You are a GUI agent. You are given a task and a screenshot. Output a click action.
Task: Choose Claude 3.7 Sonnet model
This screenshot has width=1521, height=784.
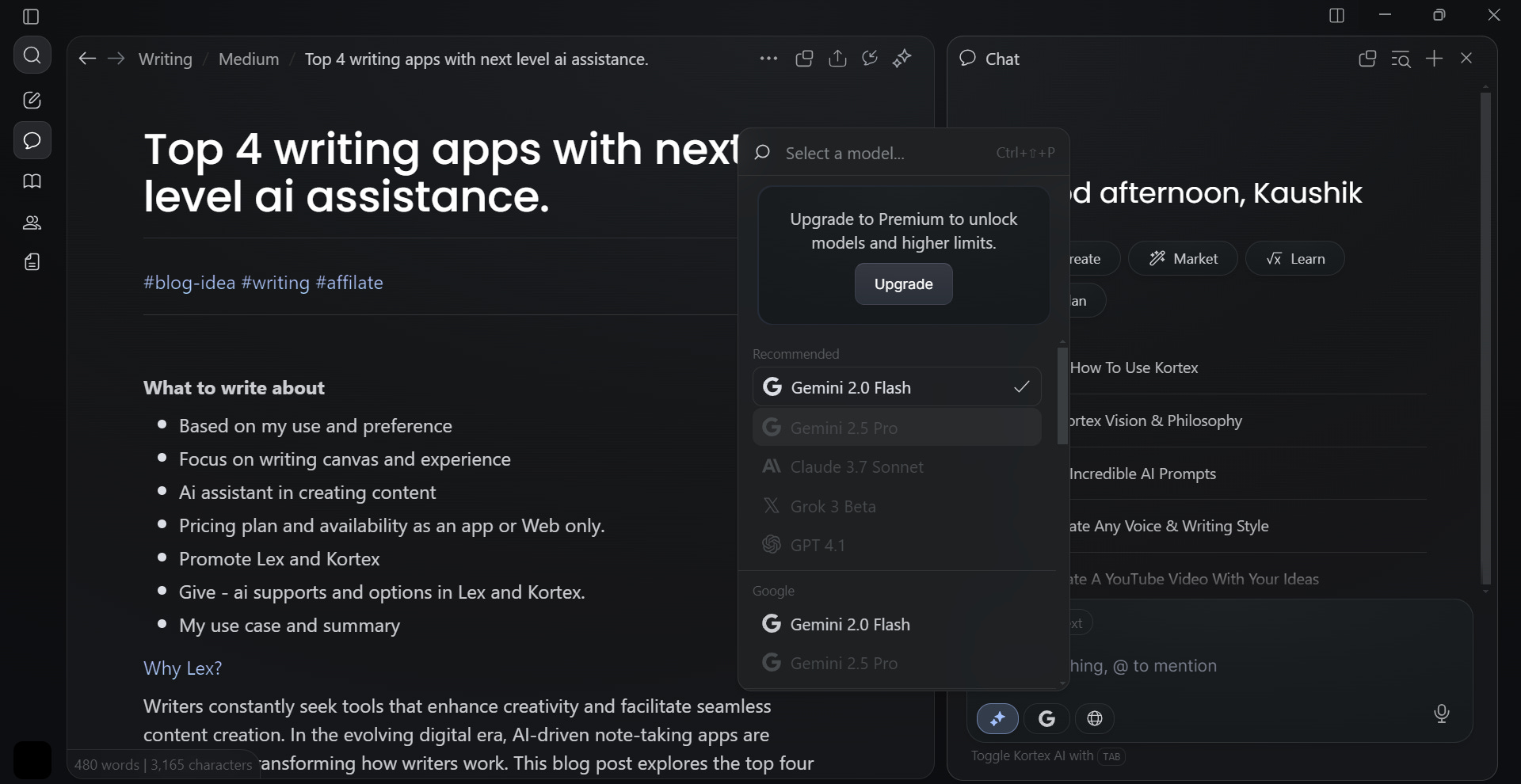(897, 466)
